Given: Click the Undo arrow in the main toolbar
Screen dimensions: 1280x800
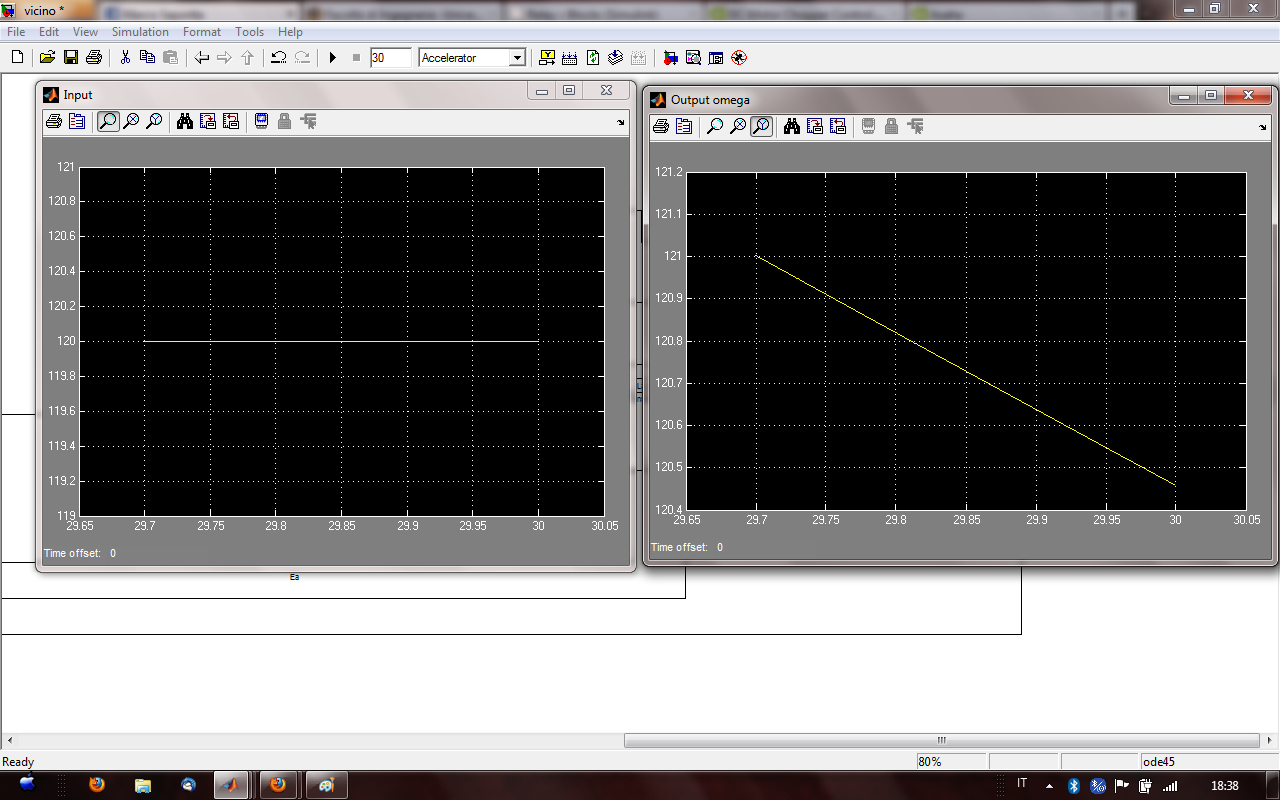Looking at the screenshot, I should [x=279, y=58].
